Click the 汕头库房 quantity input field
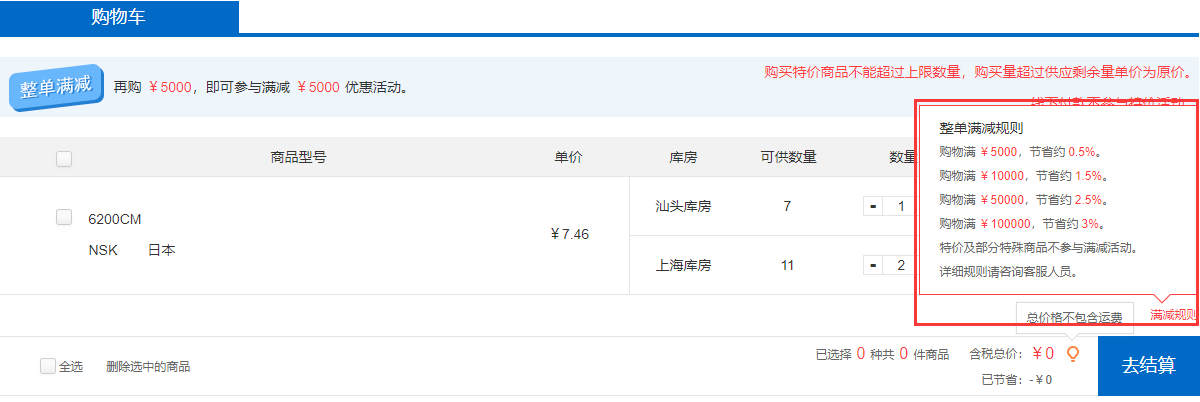 (899, 207)
